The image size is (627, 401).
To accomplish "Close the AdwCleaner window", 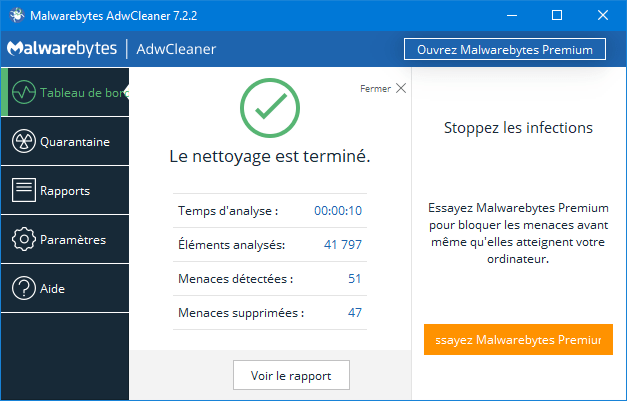I will pos(603,16).
